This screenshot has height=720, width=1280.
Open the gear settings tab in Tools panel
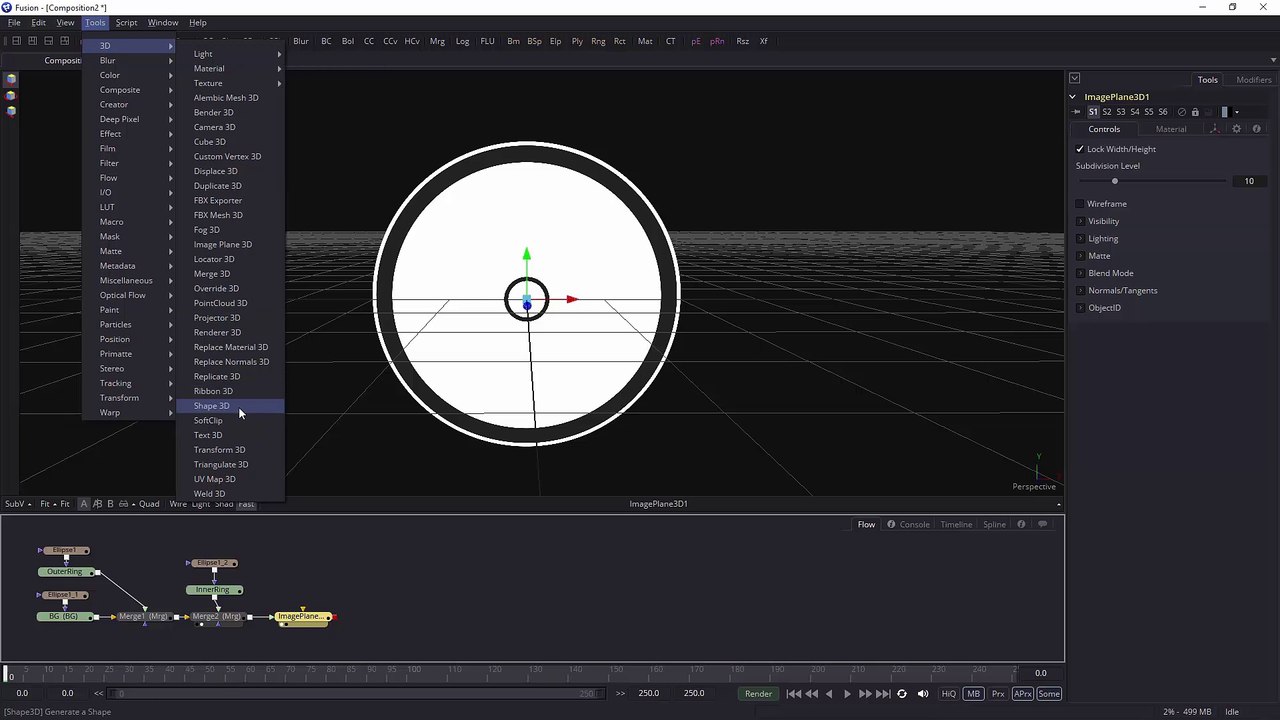pyautogui.click(x=1236, y=129)
